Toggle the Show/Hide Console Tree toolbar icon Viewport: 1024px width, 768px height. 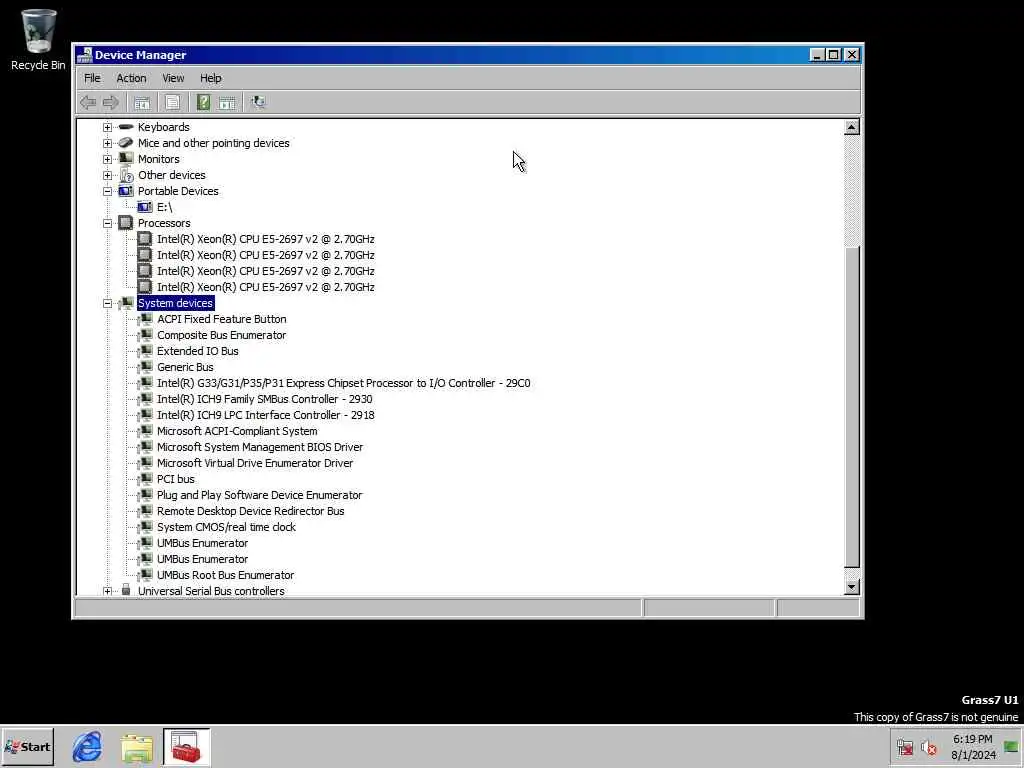pos(142,102)
